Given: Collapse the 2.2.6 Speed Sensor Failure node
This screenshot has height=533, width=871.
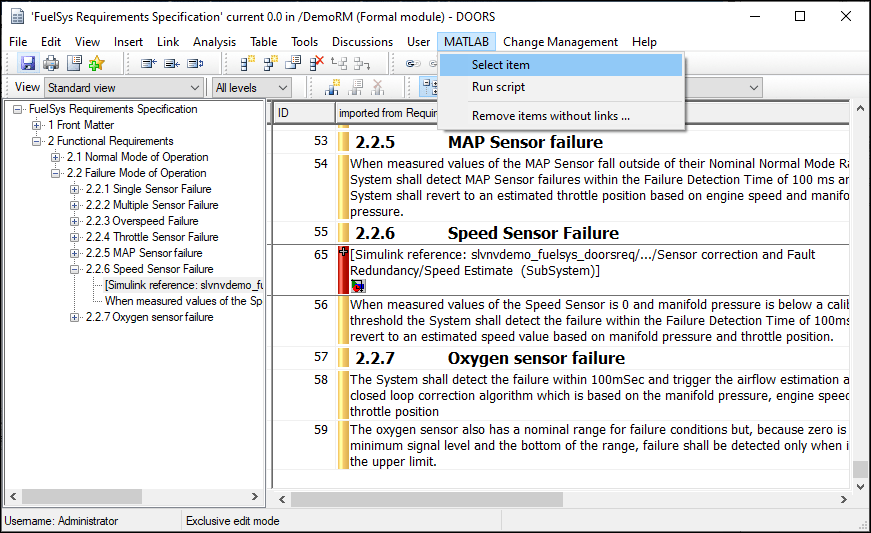Looking at the screenshot, I should coord(75,269).
